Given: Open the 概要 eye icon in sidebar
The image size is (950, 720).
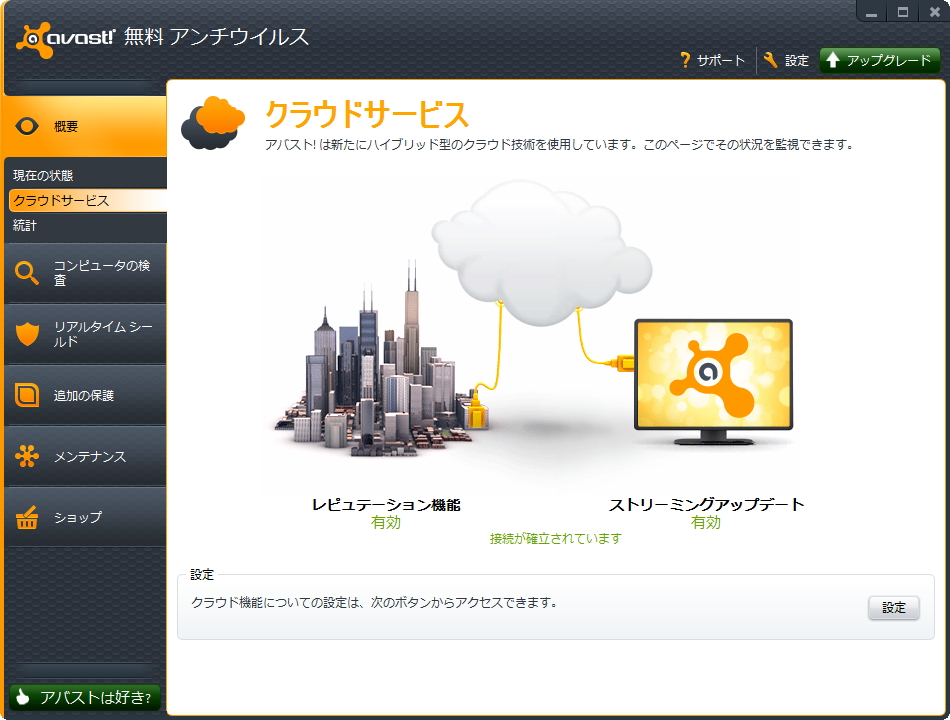Looking at the screenshot, I should click(x=29, y=126).
